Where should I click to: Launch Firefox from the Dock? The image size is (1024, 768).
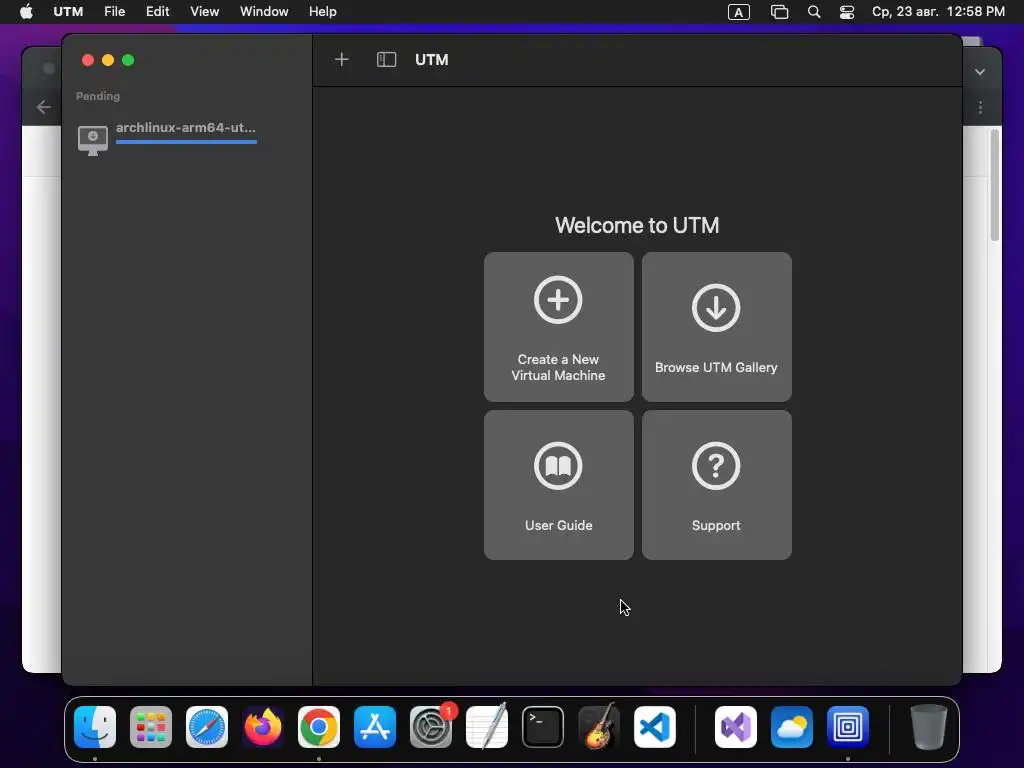pyautogui.click(x=263, y=726)
